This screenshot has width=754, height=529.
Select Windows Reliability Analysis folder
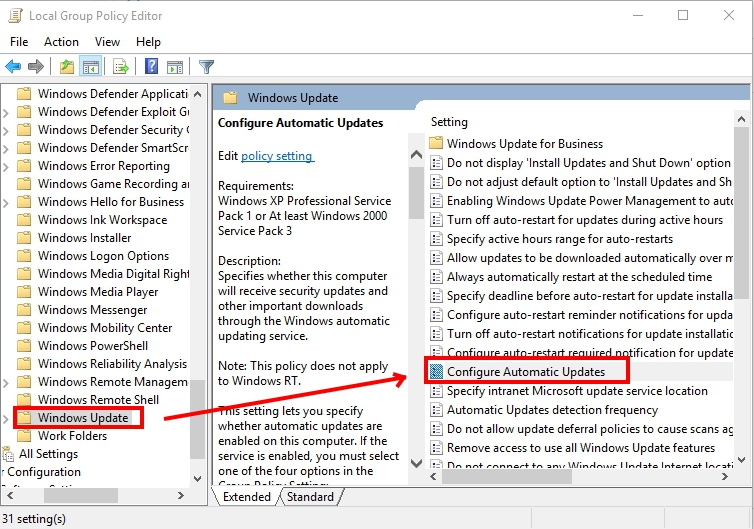pos(112,364)
